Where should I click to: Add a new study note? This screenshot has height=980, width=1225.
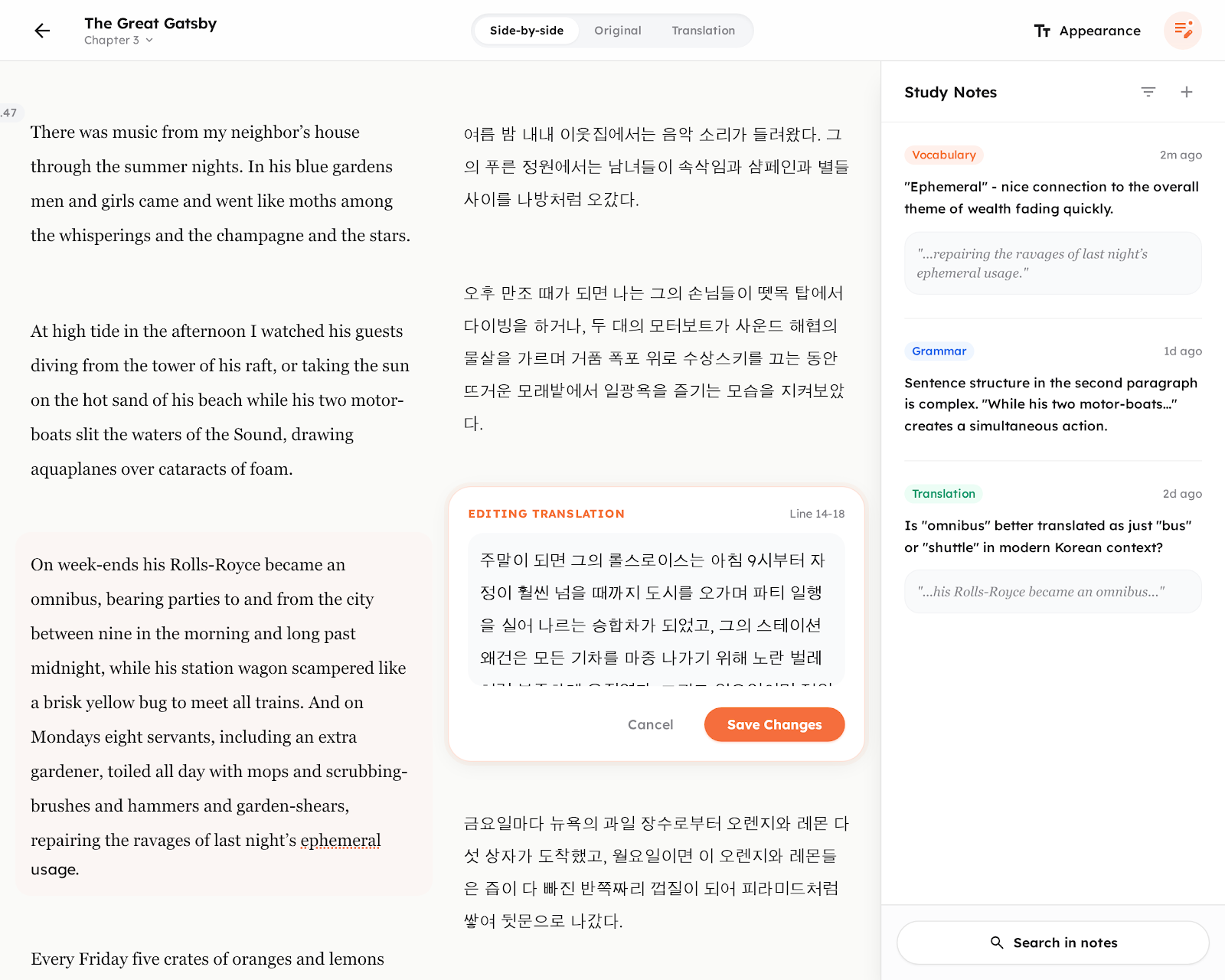1187,92
